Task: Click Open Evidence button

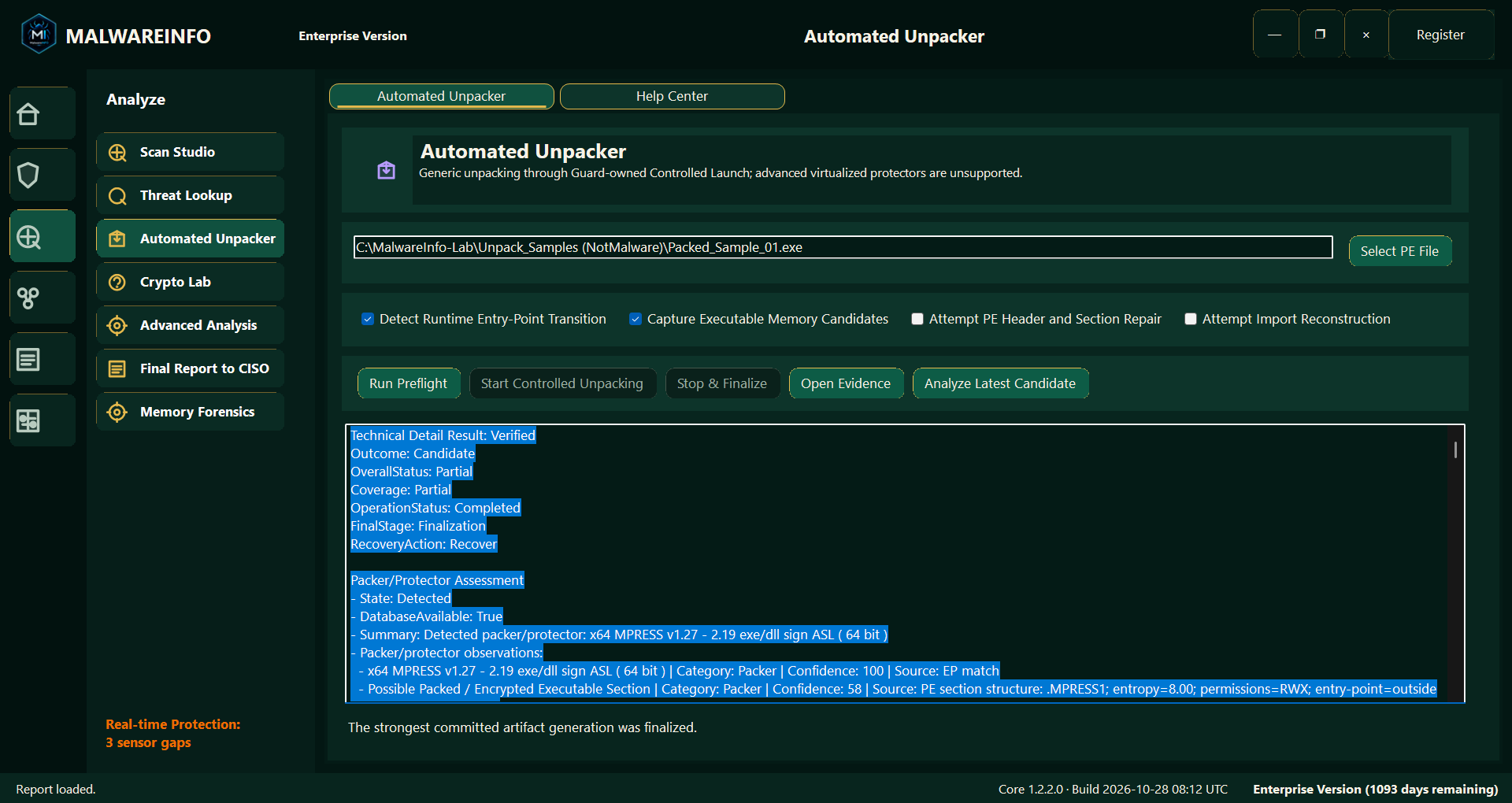Action: click(x=846, y=383)
